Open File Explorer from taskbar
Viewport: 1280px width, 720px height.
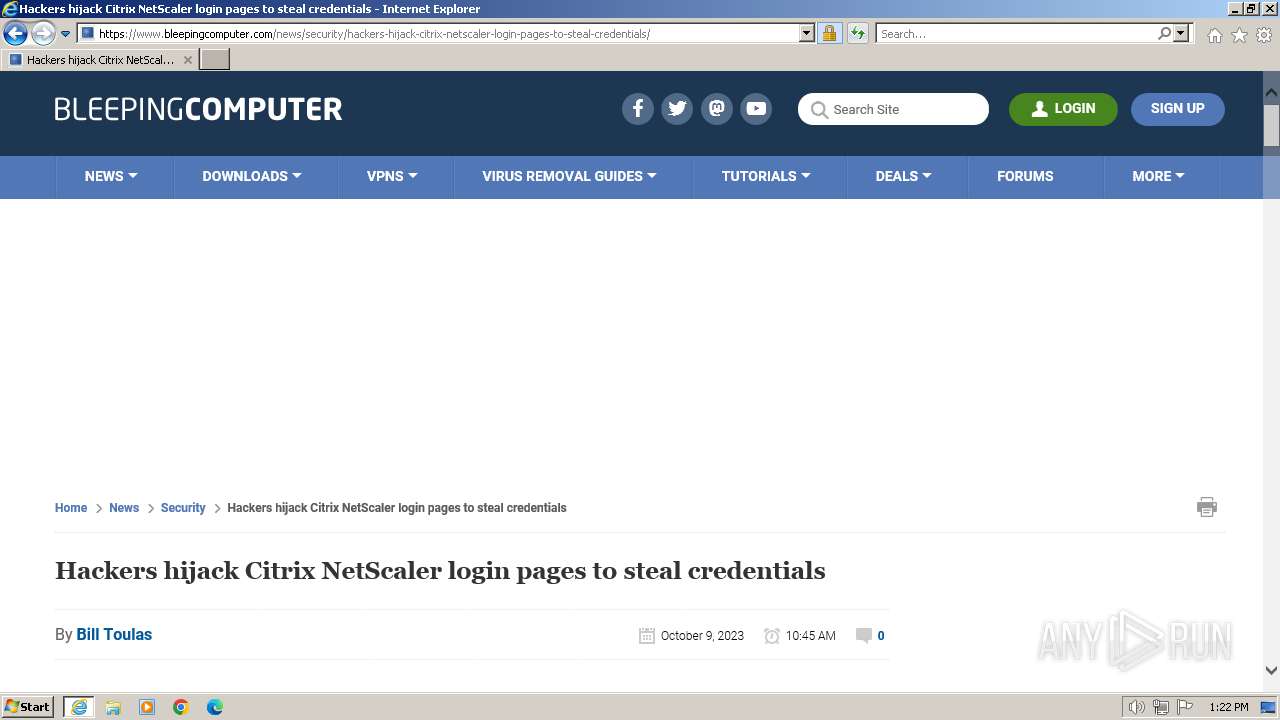[x=113, y=707]
